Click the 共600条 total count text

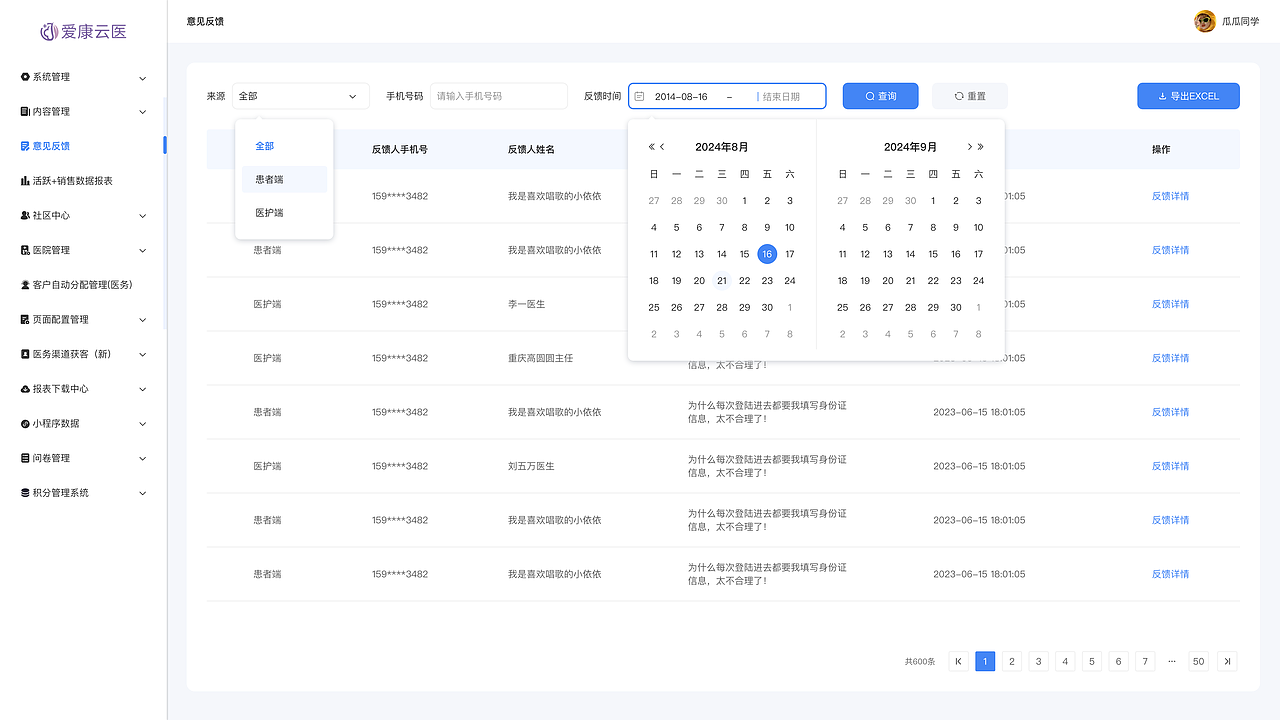coord(920,661)
